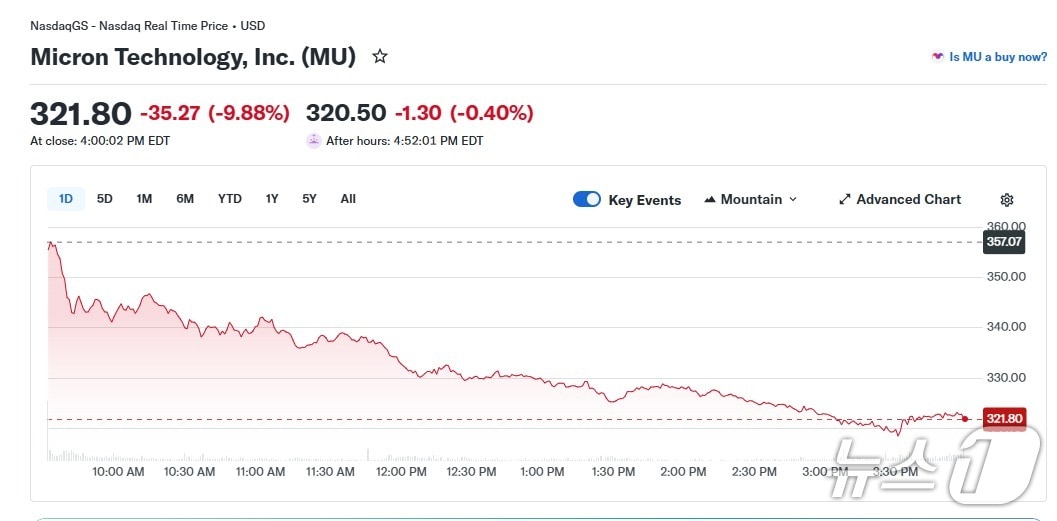This screenshot has height=521, width=1057.
Task: Select the 6M time range
Action: pyautogui.click(x=185, y=199)
